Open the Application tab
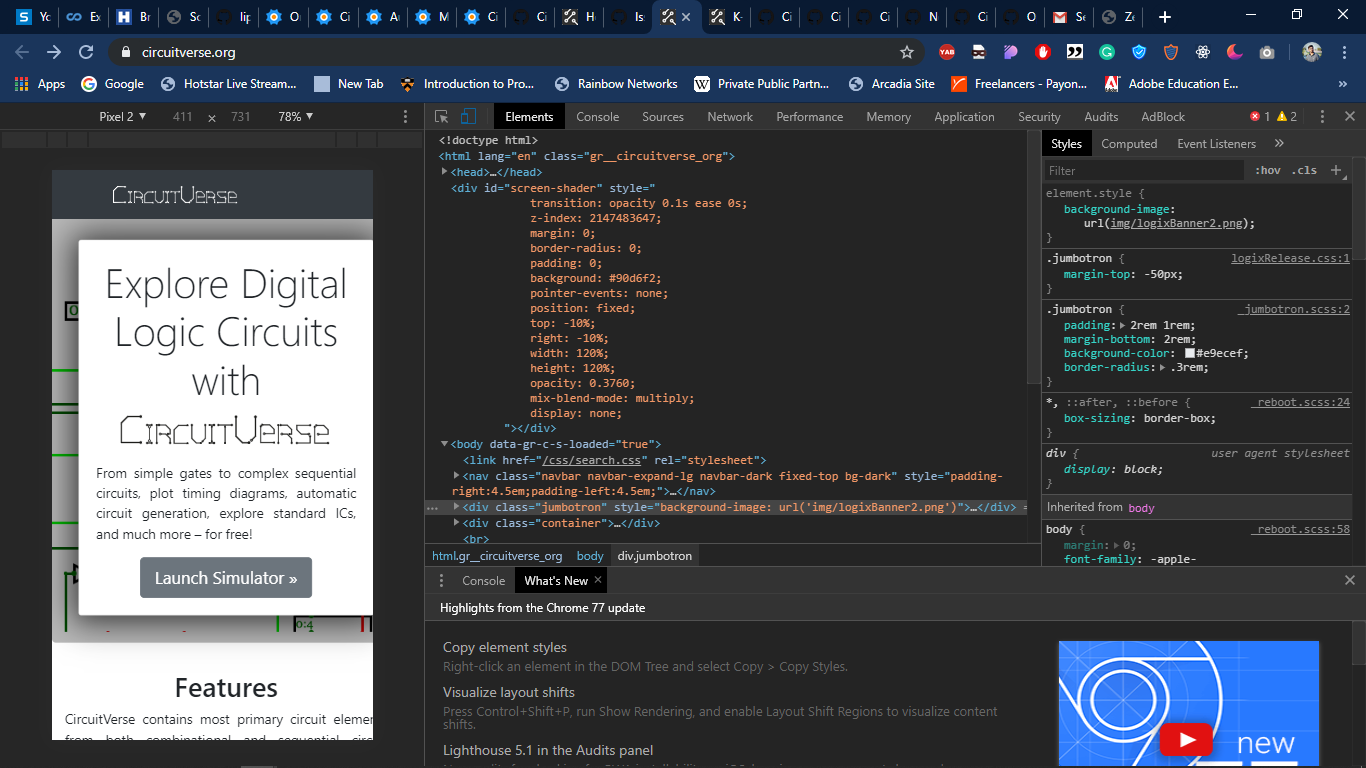Screen dimensions: 1366x768 [964, 117]
